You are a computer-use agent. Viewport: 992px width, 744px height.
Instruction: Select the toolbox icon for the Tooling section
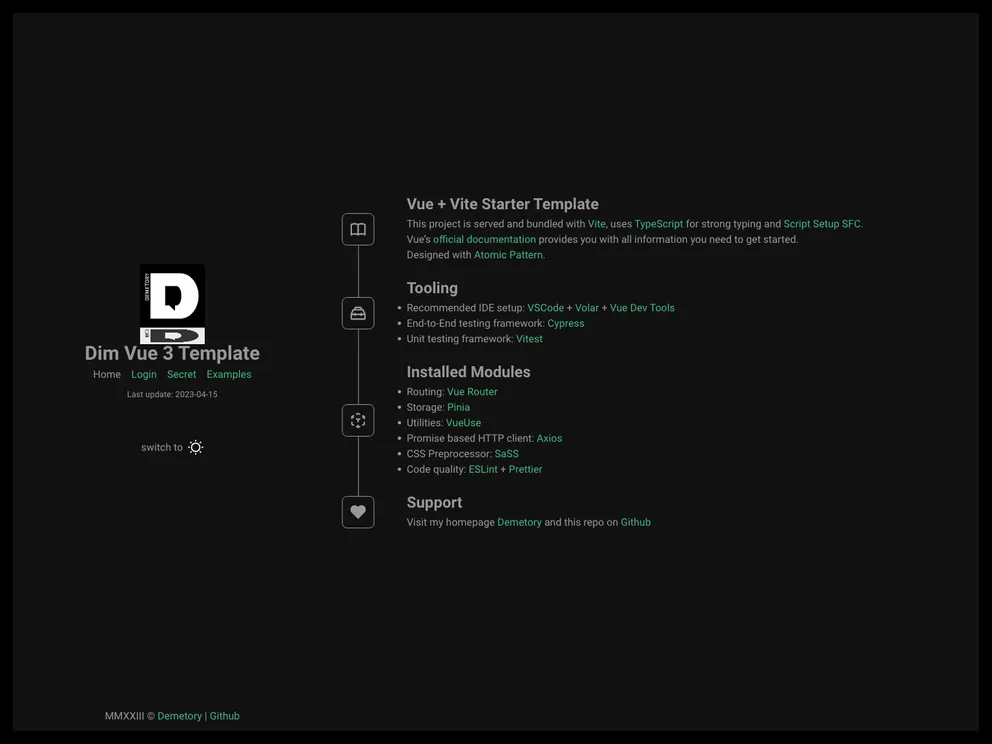358,313
